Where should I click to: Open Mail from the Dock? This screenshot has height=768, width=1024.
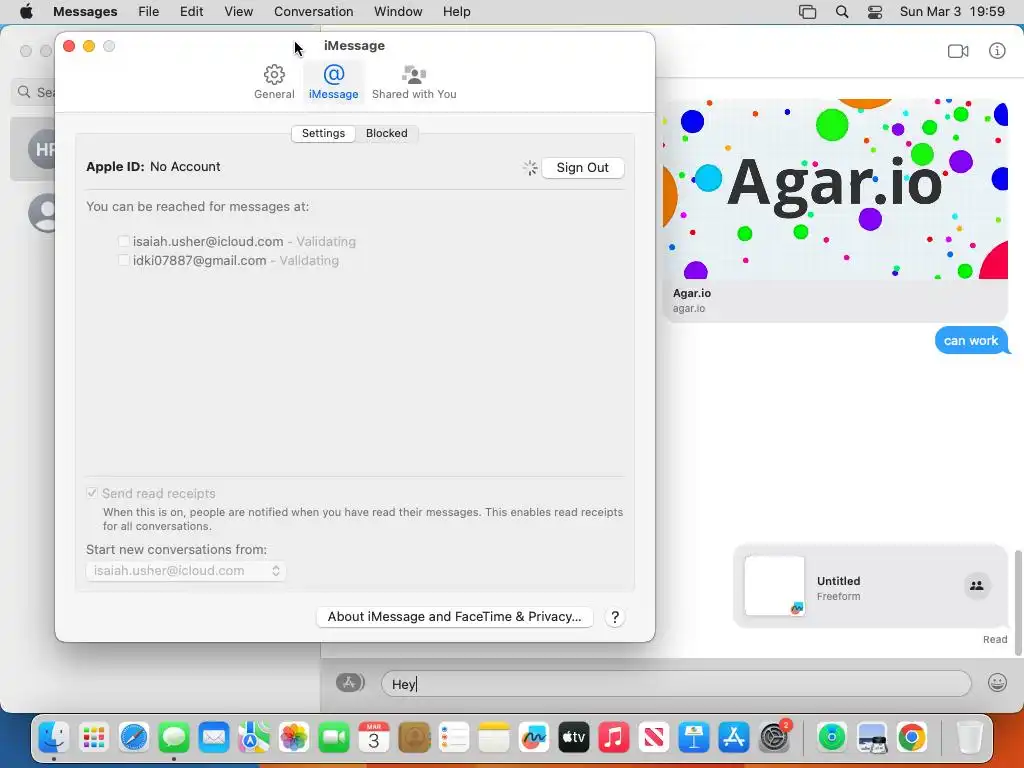pos(214,737)
